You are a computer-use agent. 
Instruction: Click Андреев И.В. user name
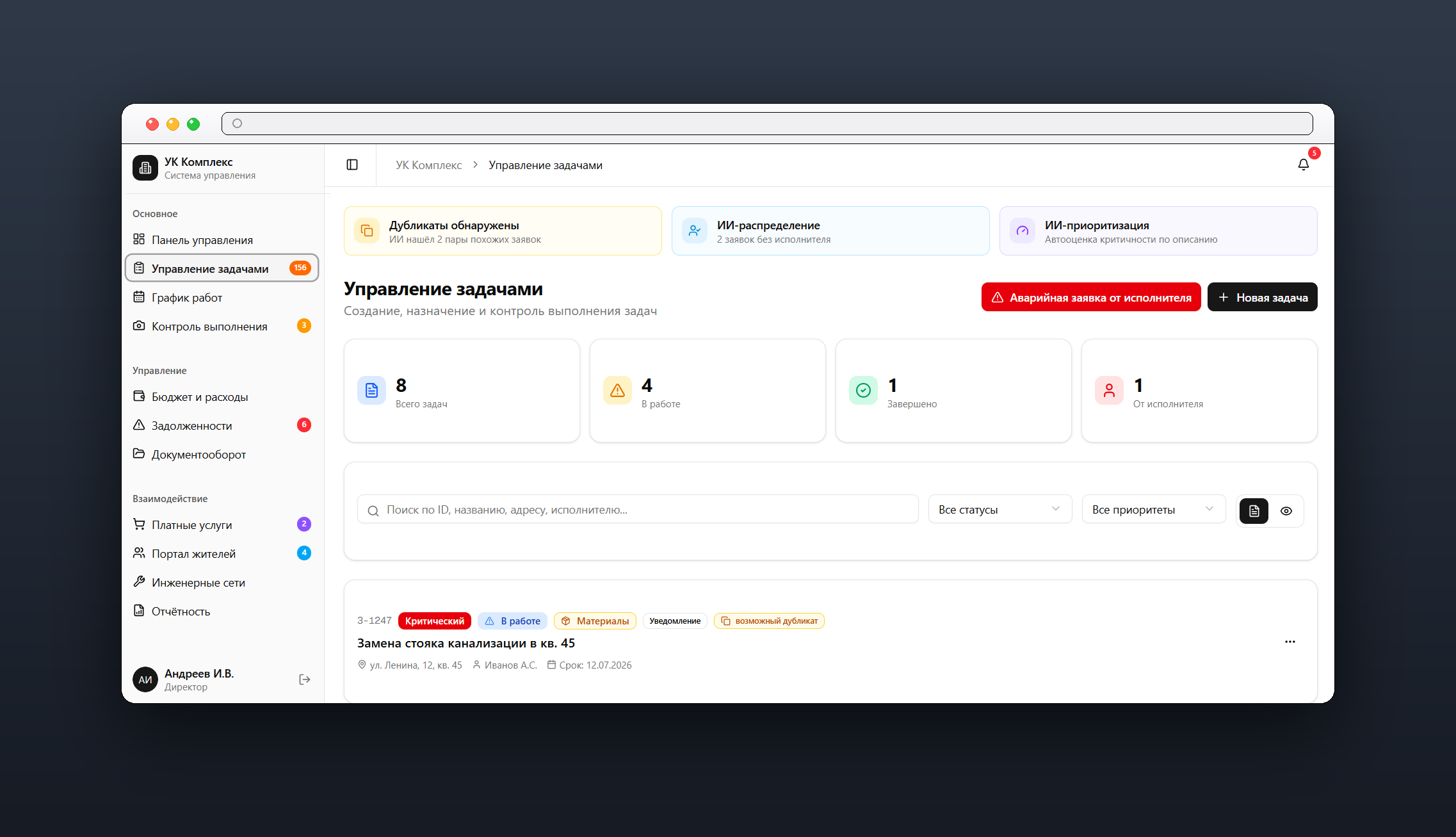click(x=199, y=673)
